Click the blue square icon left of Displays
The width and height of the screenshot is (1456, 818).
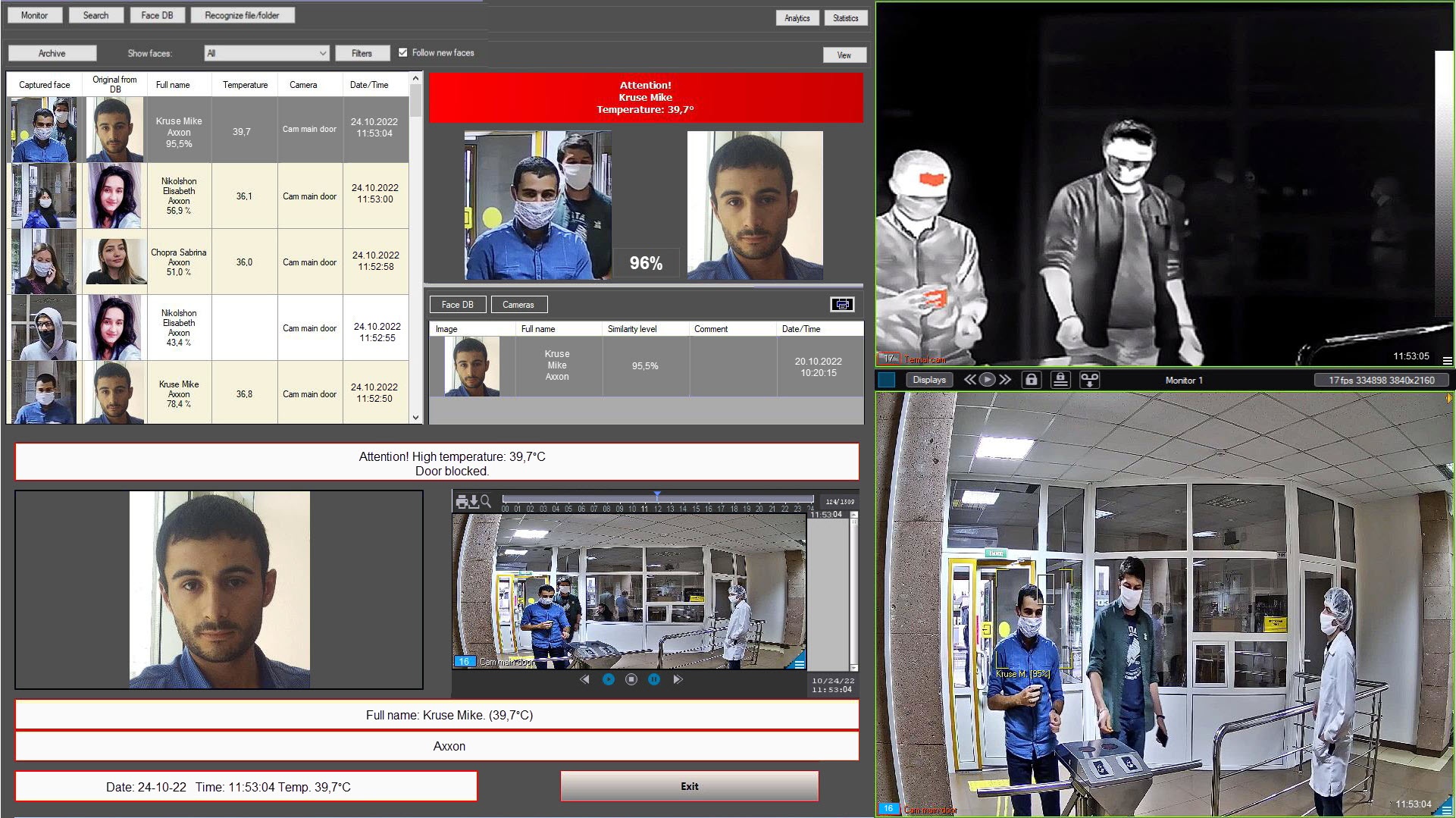pos(886,380)
